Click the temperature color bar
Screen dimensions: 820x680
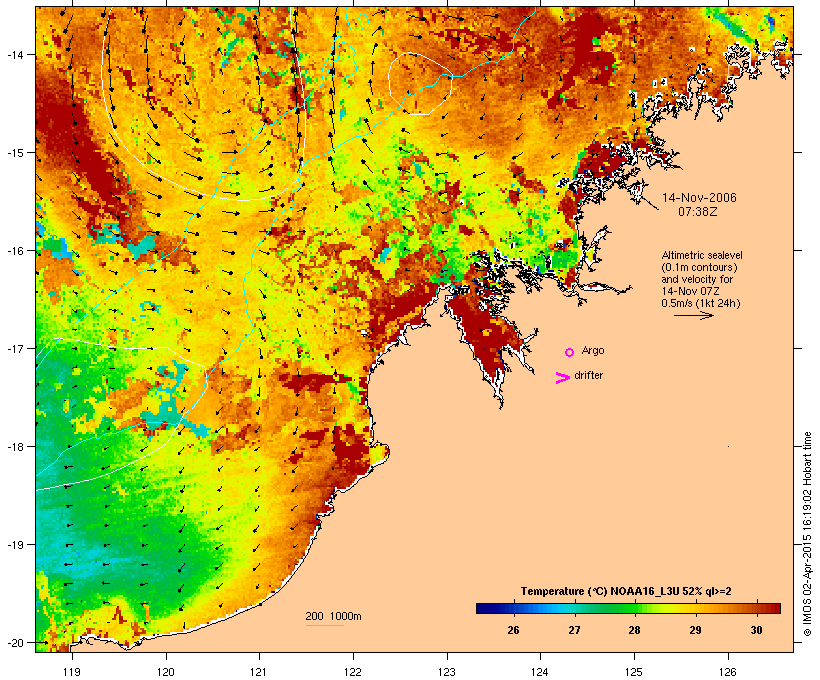(628, 608)
